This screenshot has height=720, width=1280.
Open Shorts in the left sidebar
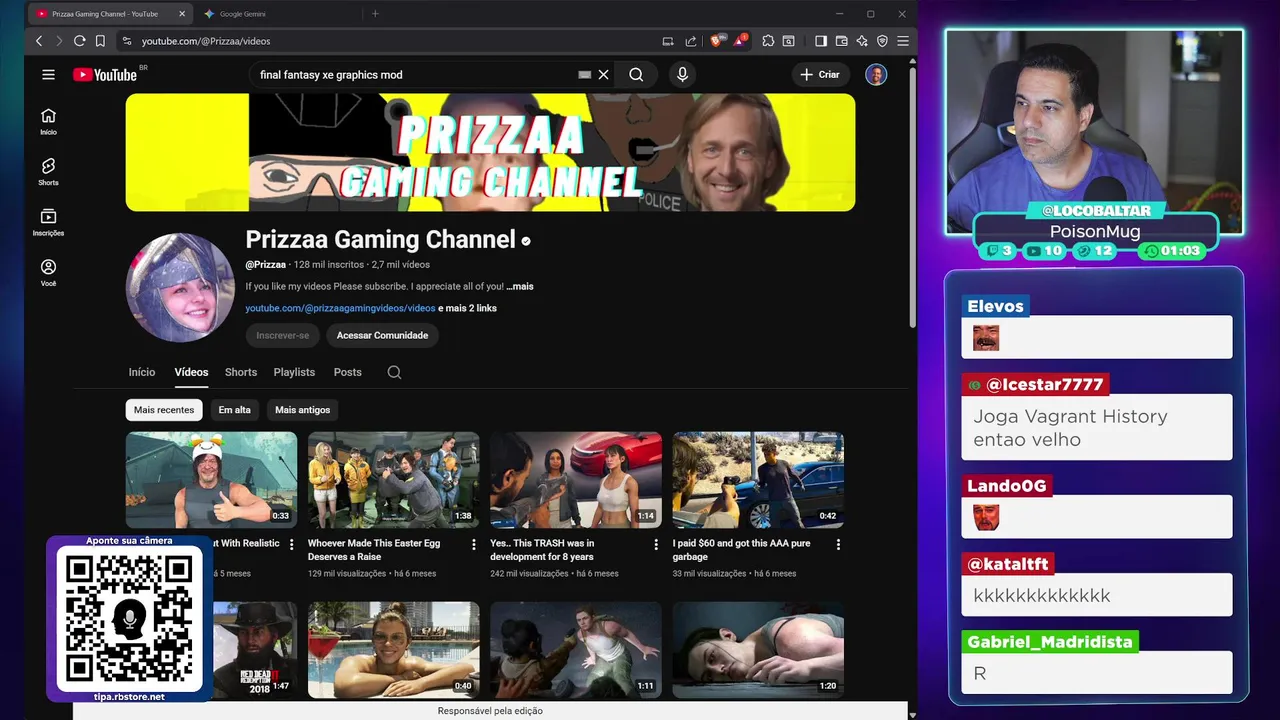coord(48,172)
